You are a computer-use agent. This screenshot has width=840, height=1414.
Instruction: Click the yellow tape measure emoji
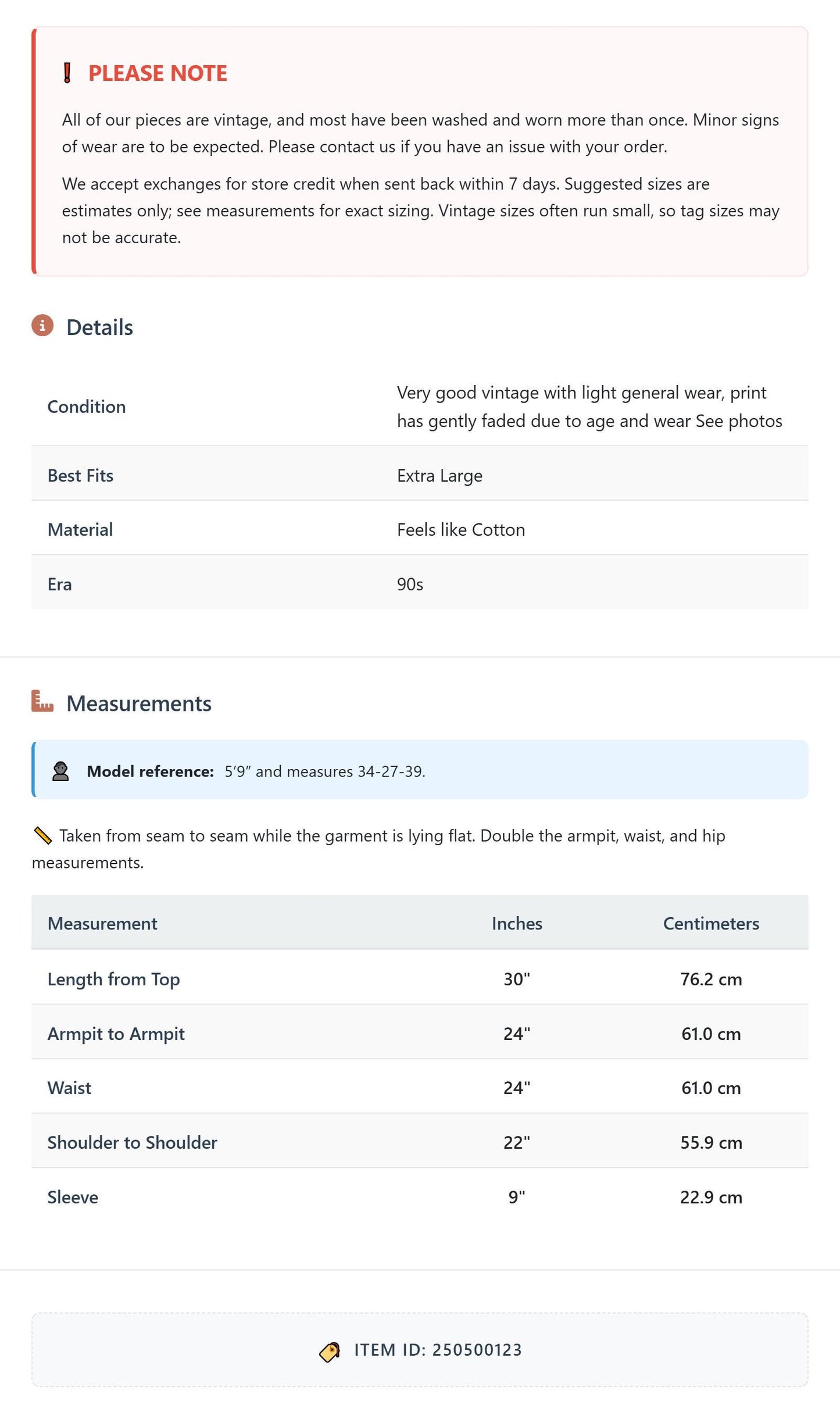(42, 836)
